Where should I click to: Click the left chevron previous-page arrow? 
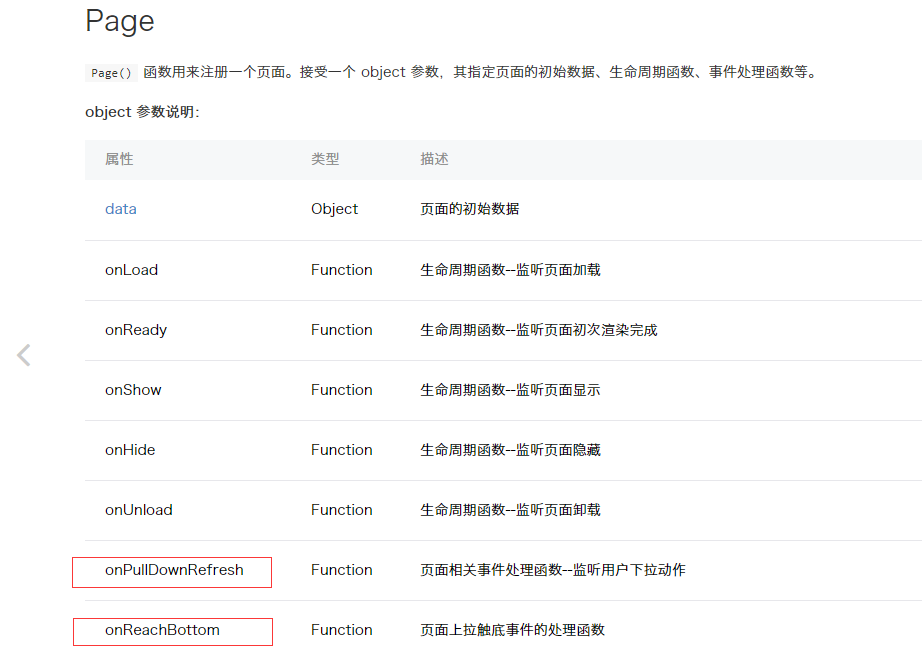pyautogui.click(x=24, y=355)
